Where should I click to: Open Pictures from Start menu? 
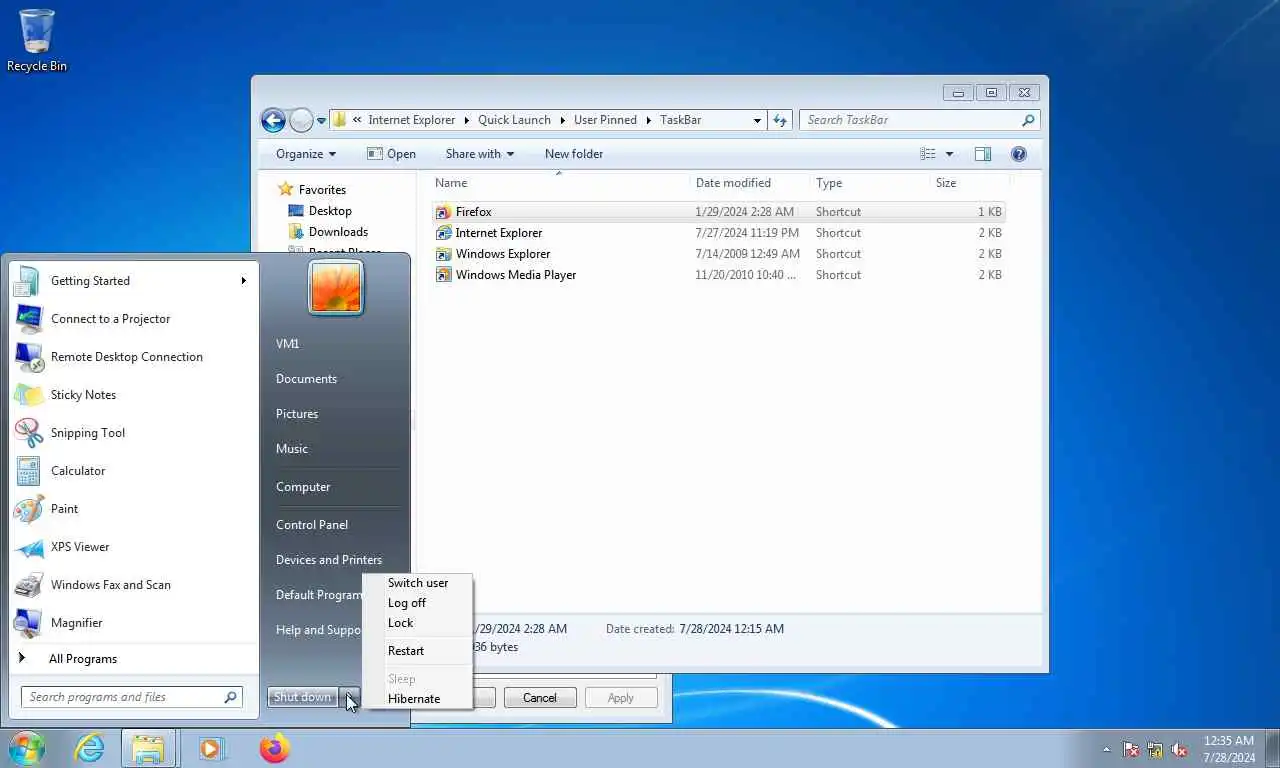click(x=297, y=414)
